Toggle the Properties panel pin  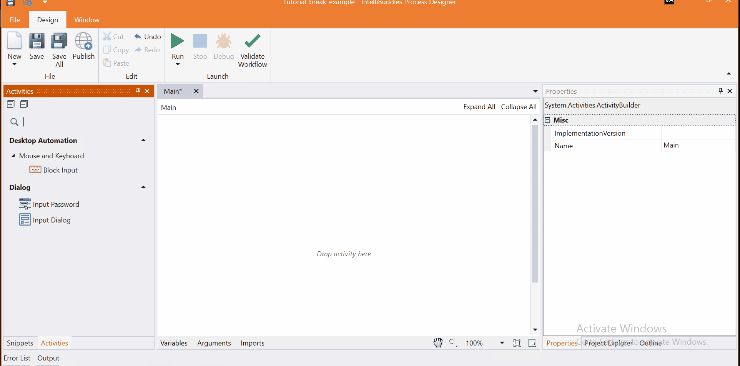tap(721, 91)
